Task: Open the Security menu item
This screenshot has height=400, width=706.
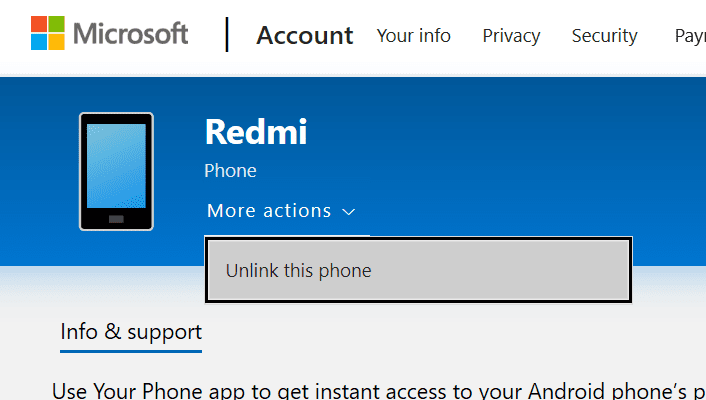Action: (604, 36)
